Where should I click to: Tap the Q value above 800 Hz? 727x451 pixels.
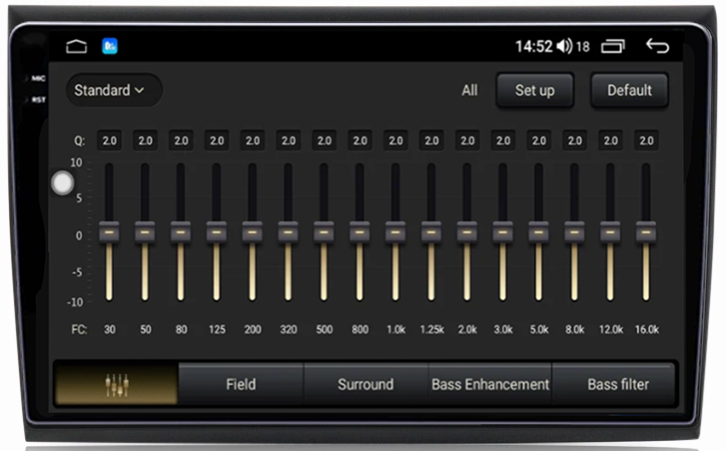tap(360, 140)
